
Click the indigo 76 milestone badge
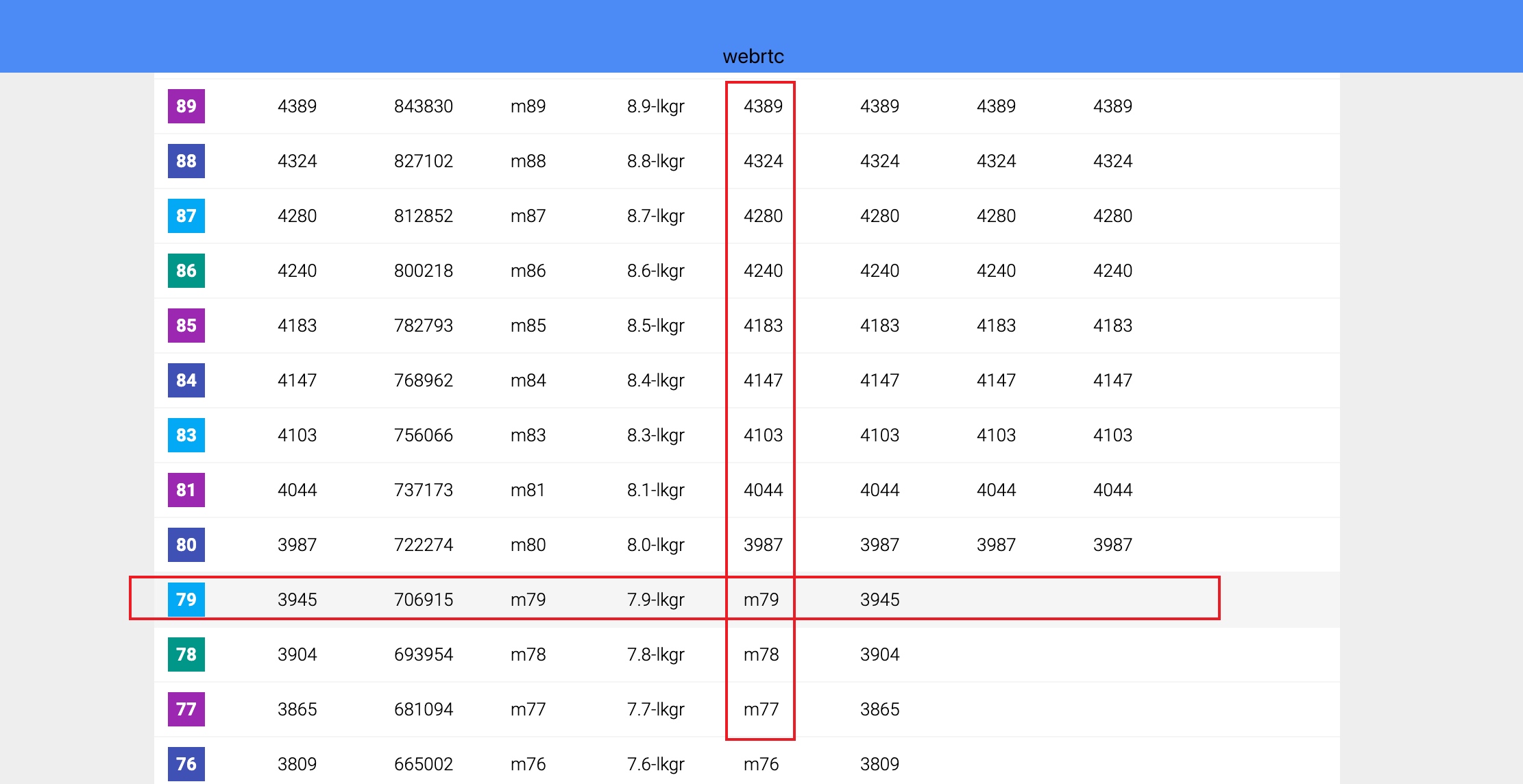(186, 764)
